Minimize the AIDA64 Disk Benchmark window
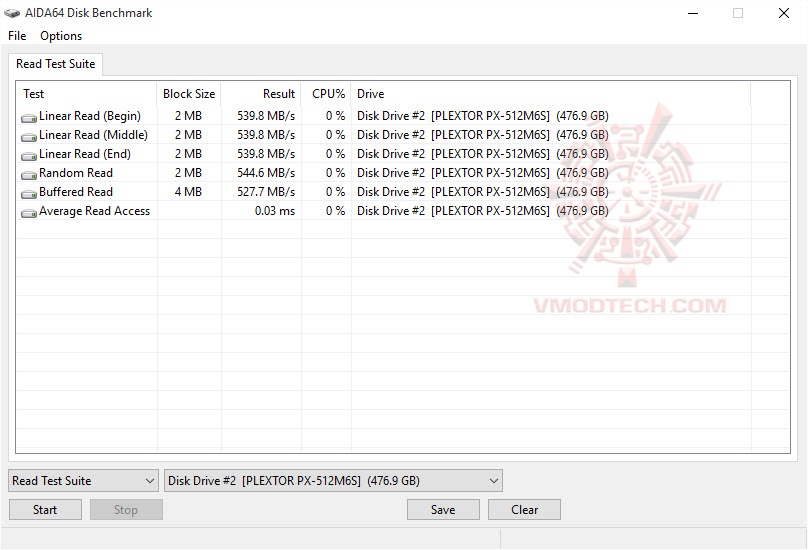This screenshot has width=808, height=550. coord(693,13)
